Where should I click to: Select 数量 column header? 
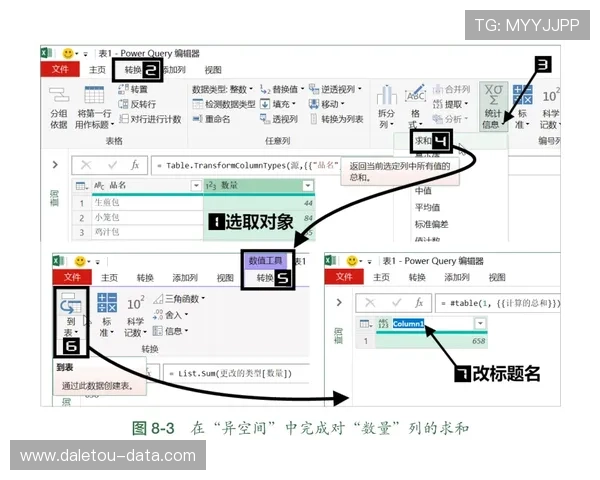coord(259,186)
